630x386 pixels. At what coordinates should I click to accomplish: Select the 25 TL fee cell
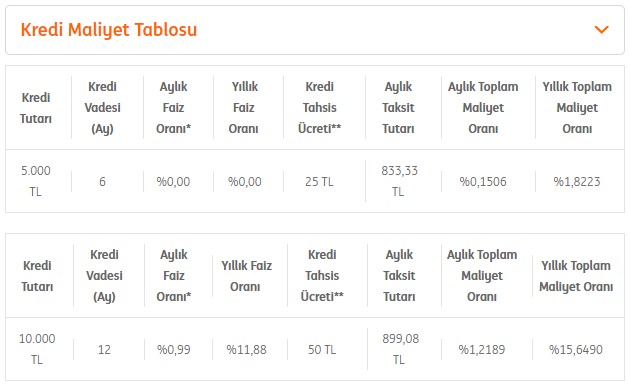319,182
